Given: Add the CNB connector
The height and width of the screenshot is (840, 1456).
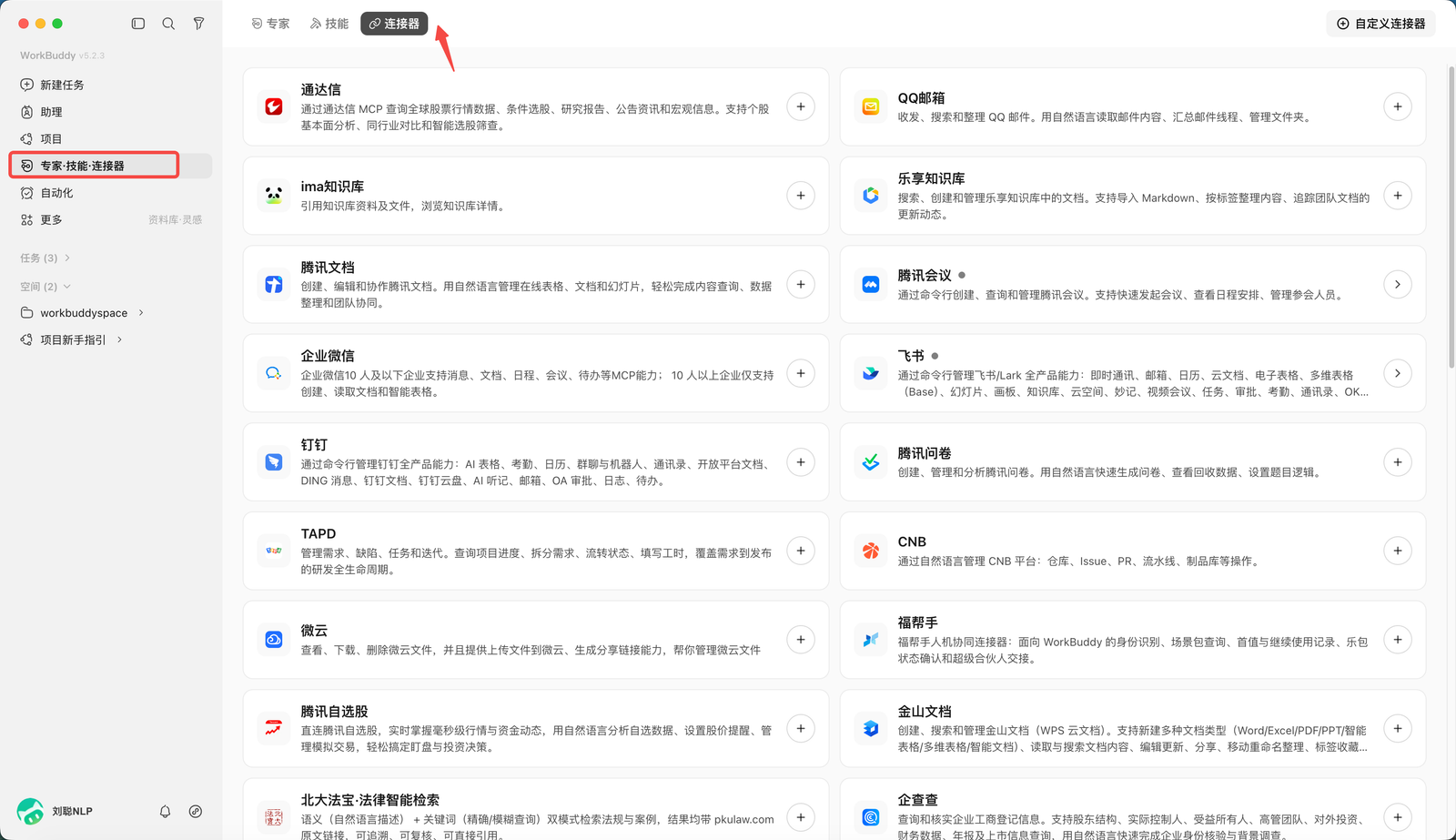Looking at the screenshot, I should pyautogui.click(x=1398, y=551).
